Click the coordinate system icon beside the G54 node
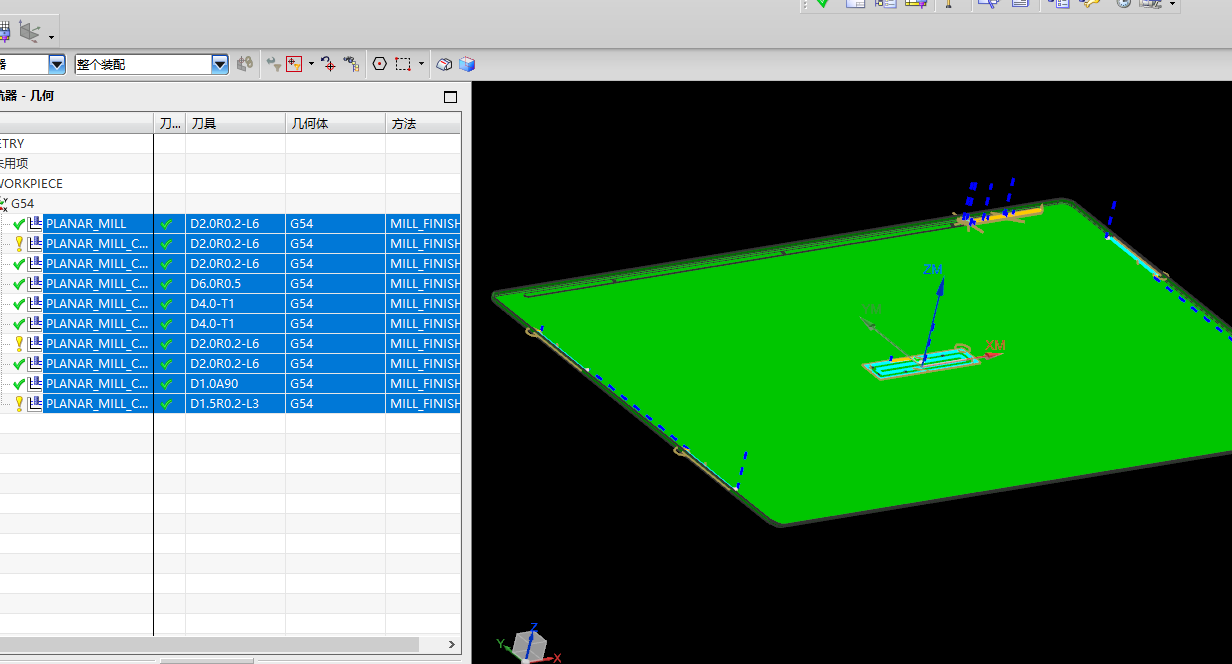 4,204
